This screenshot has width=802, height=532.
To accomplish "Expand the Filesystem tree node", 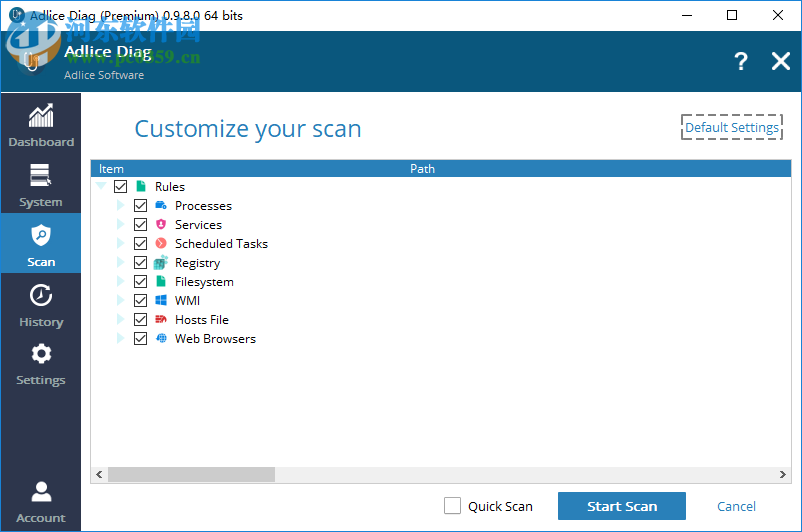I will (x=120, y=281).
